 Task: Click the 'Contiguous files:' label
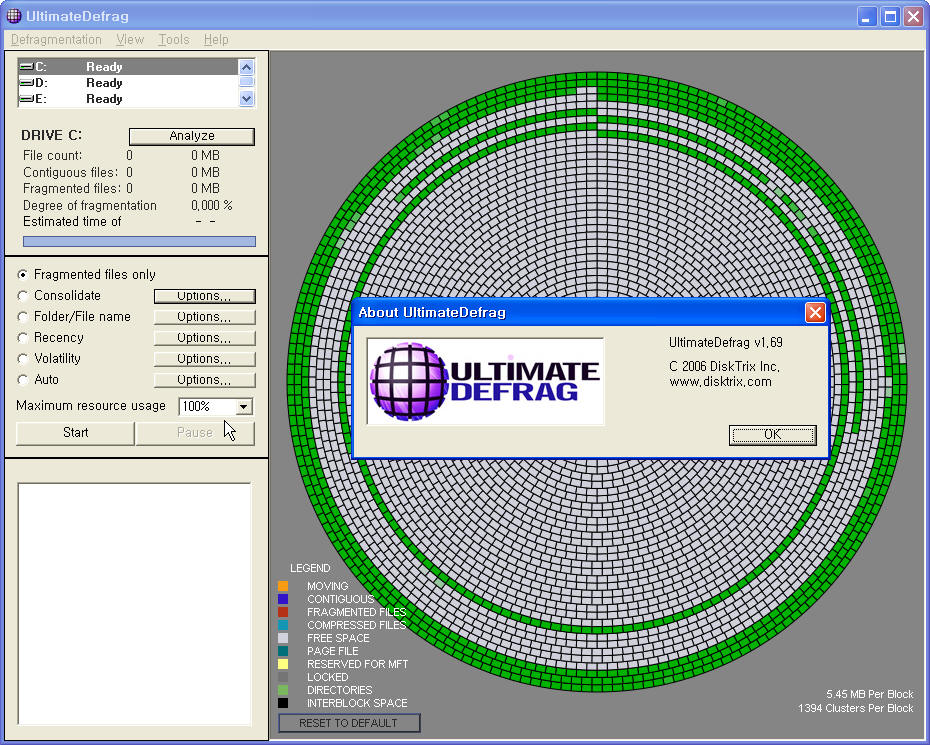[x=70, y=173]
